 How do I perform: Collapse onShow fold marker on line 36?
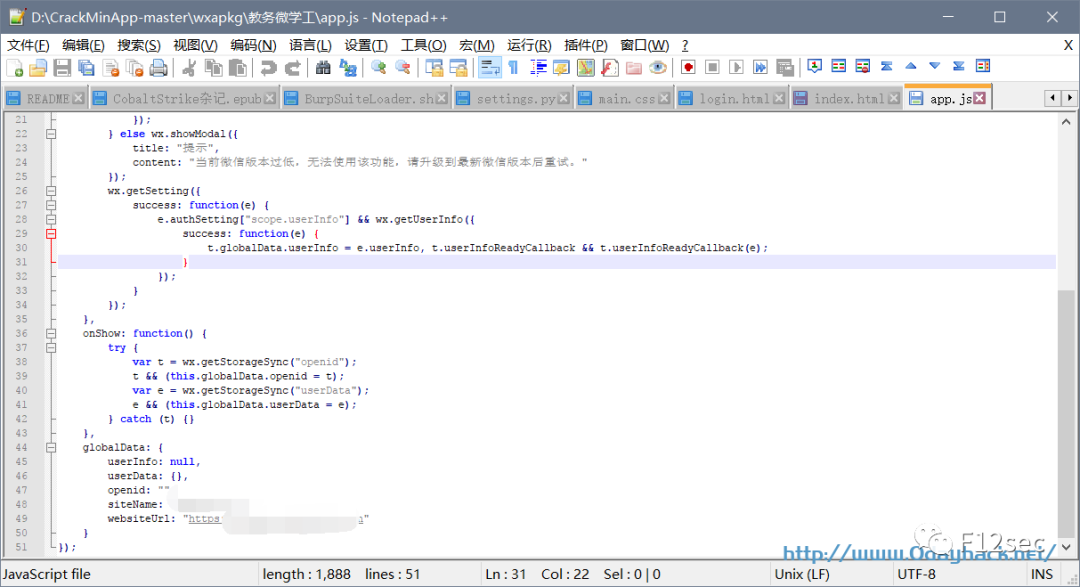(51, 333)
